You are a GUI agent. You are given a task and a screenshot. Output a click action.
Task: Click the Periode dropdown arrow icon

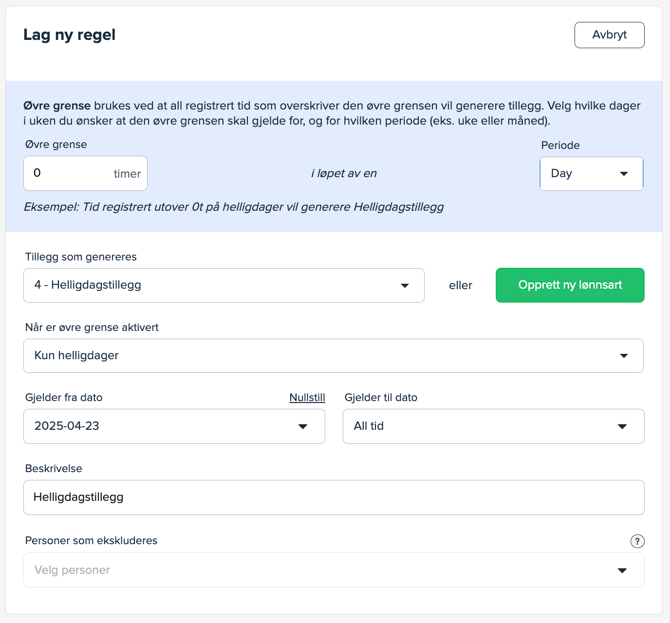(x=624, y=174)
